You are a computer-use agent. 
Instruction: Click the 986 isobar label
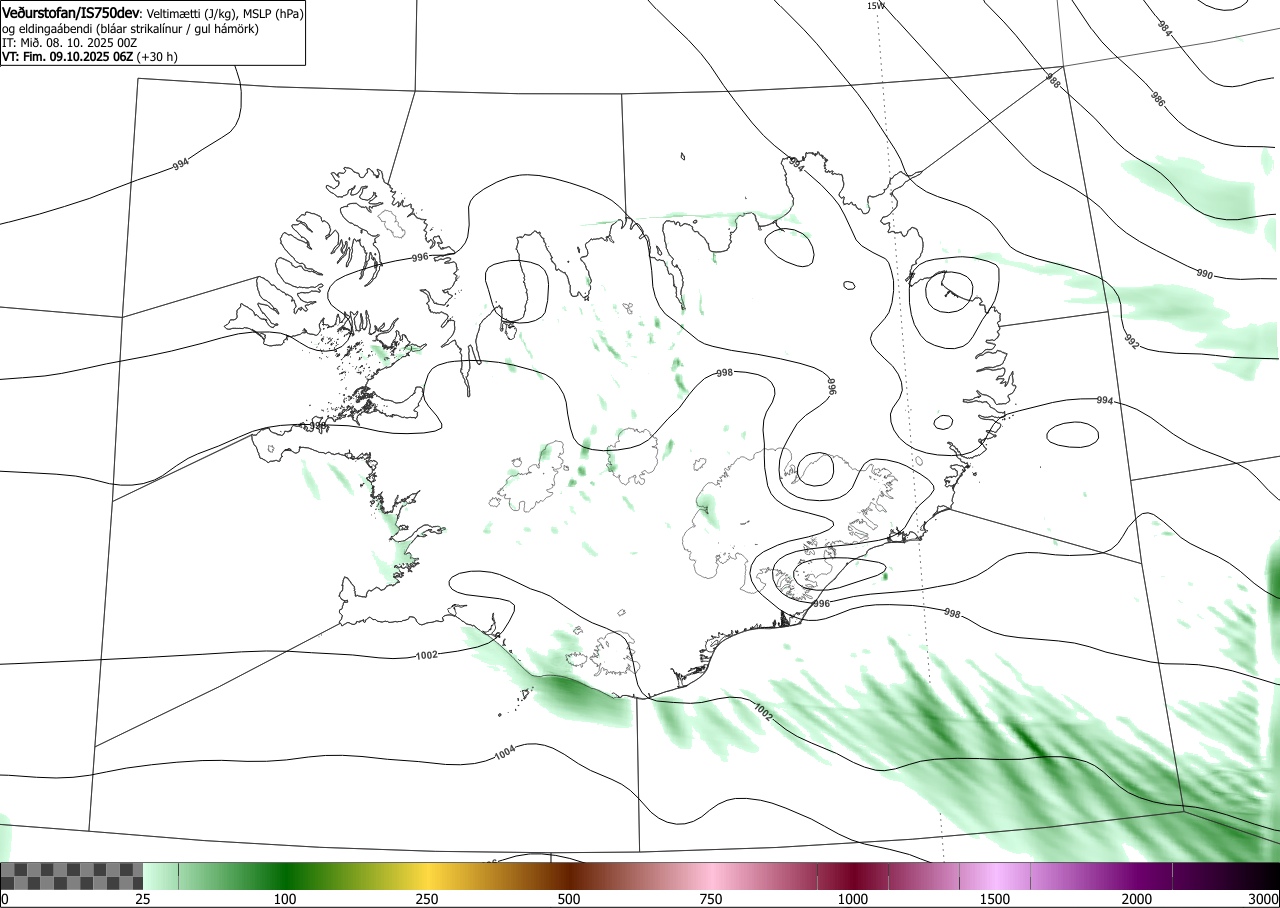coord(1157,99)
